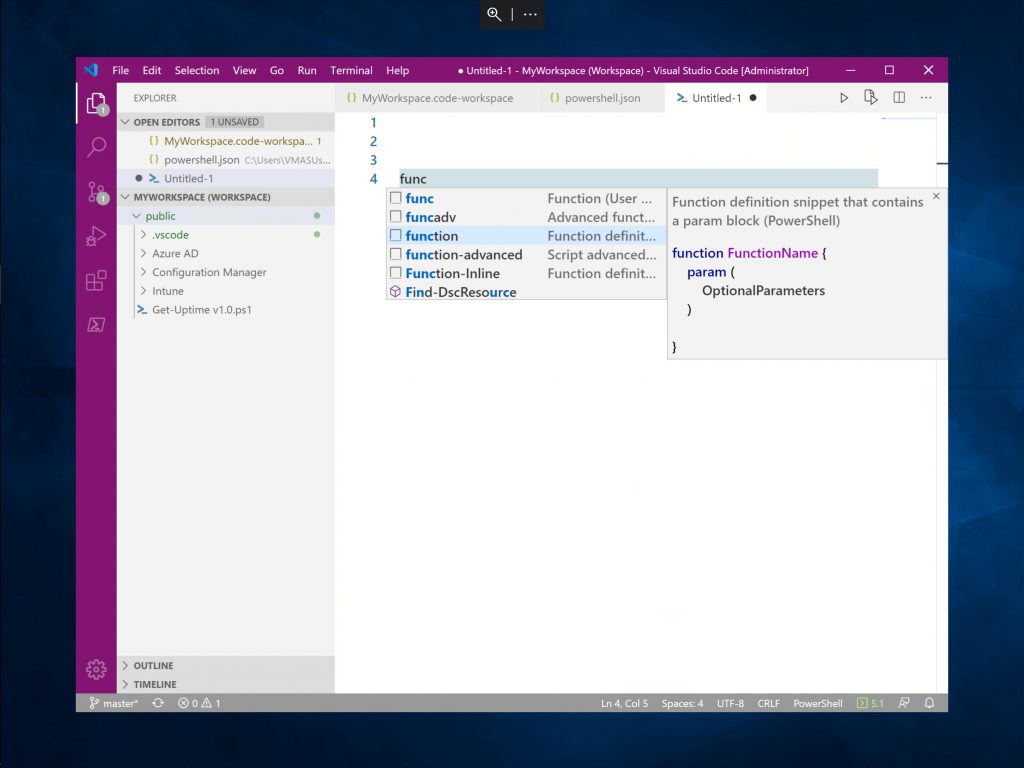Click the 1 UNSAVED badge

click(x=234, y=122)
